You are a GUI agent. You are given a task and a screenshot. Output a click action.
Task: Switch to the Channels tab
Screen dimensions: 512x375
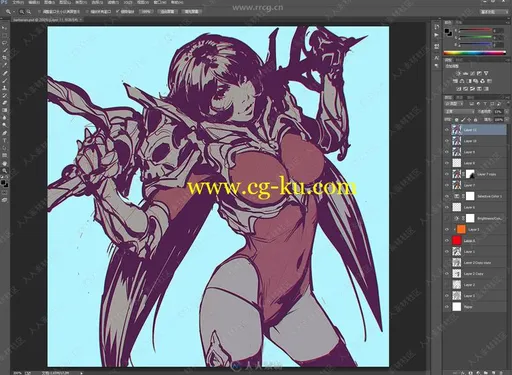pyautogui.click(x=459, y=97)
